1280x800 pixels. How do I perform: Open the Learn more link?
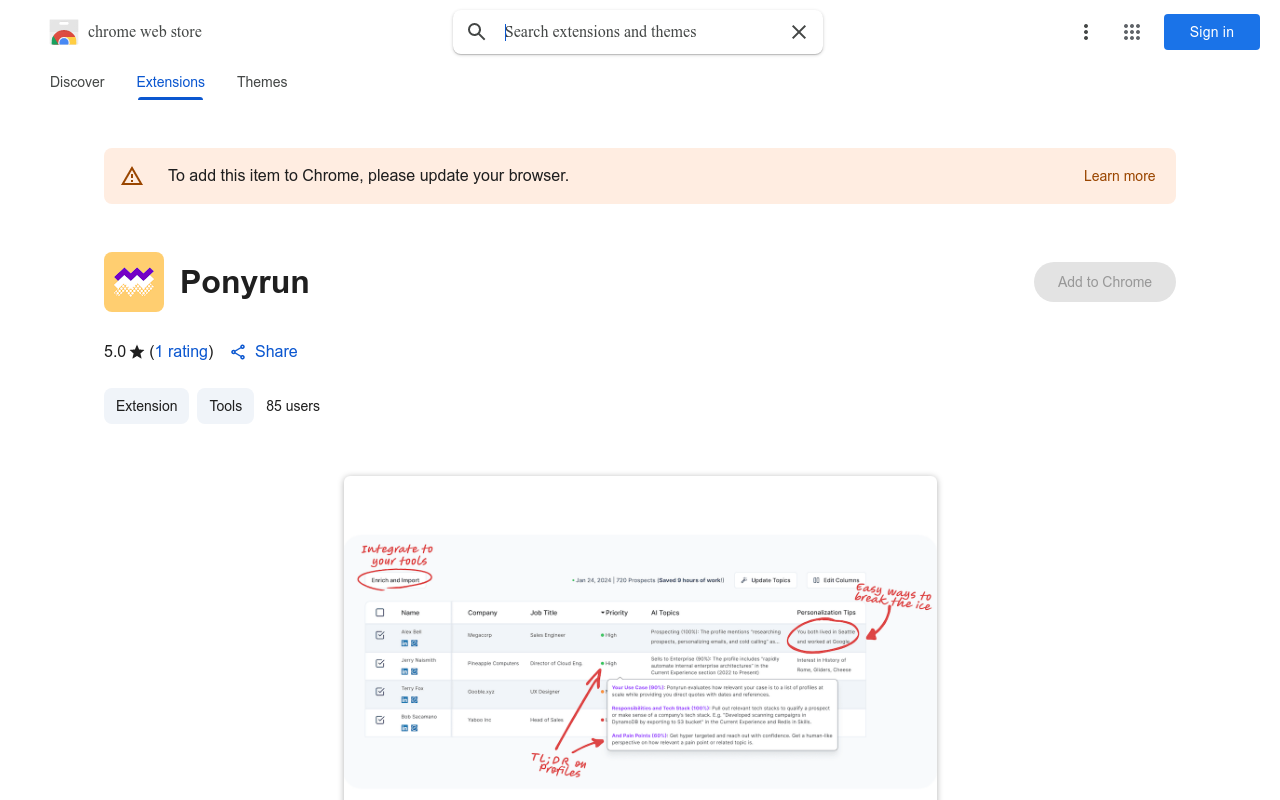pos(1119,176)
